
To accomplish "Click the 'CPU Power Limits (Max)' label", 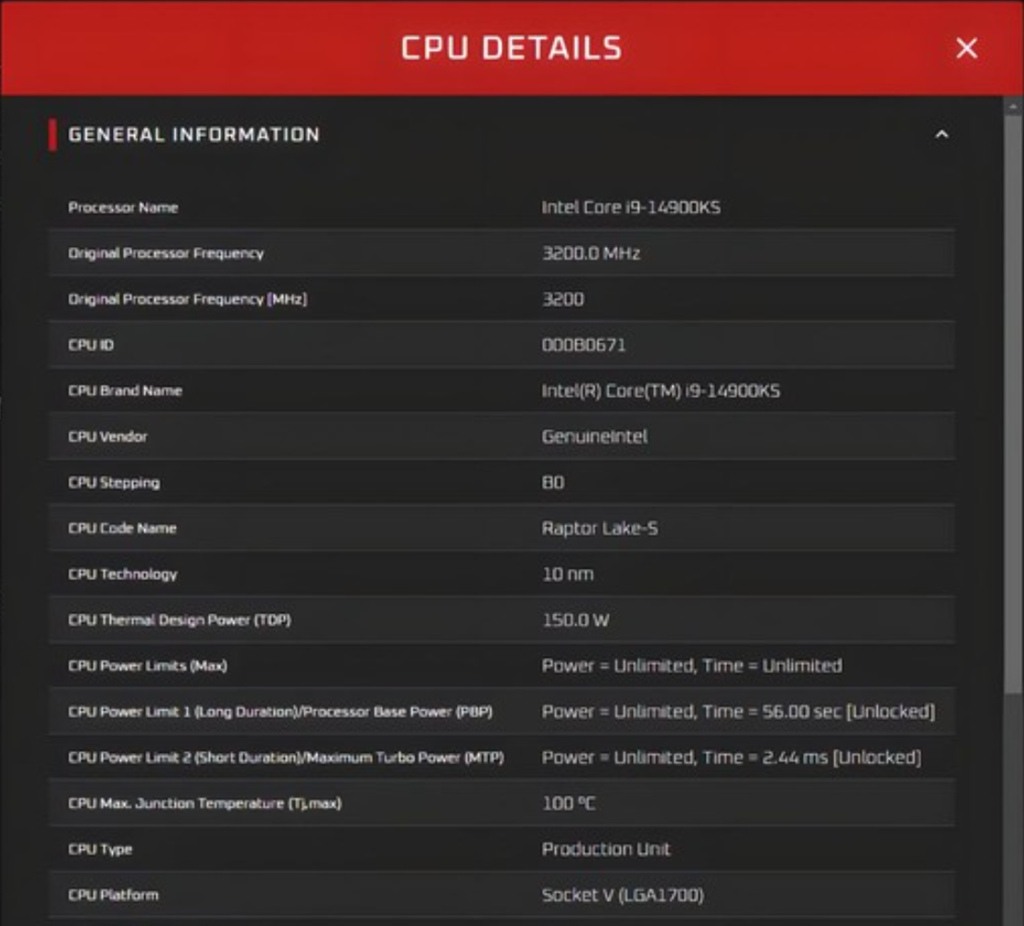I will (148, 665).
